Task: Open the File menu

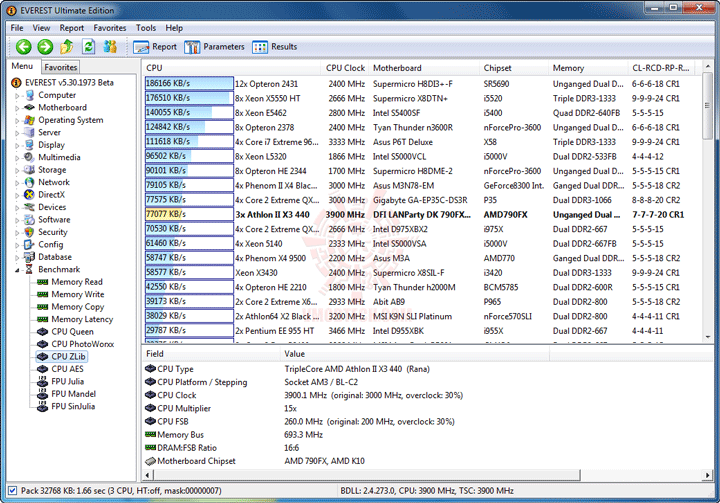Action: tap(17, 28)
